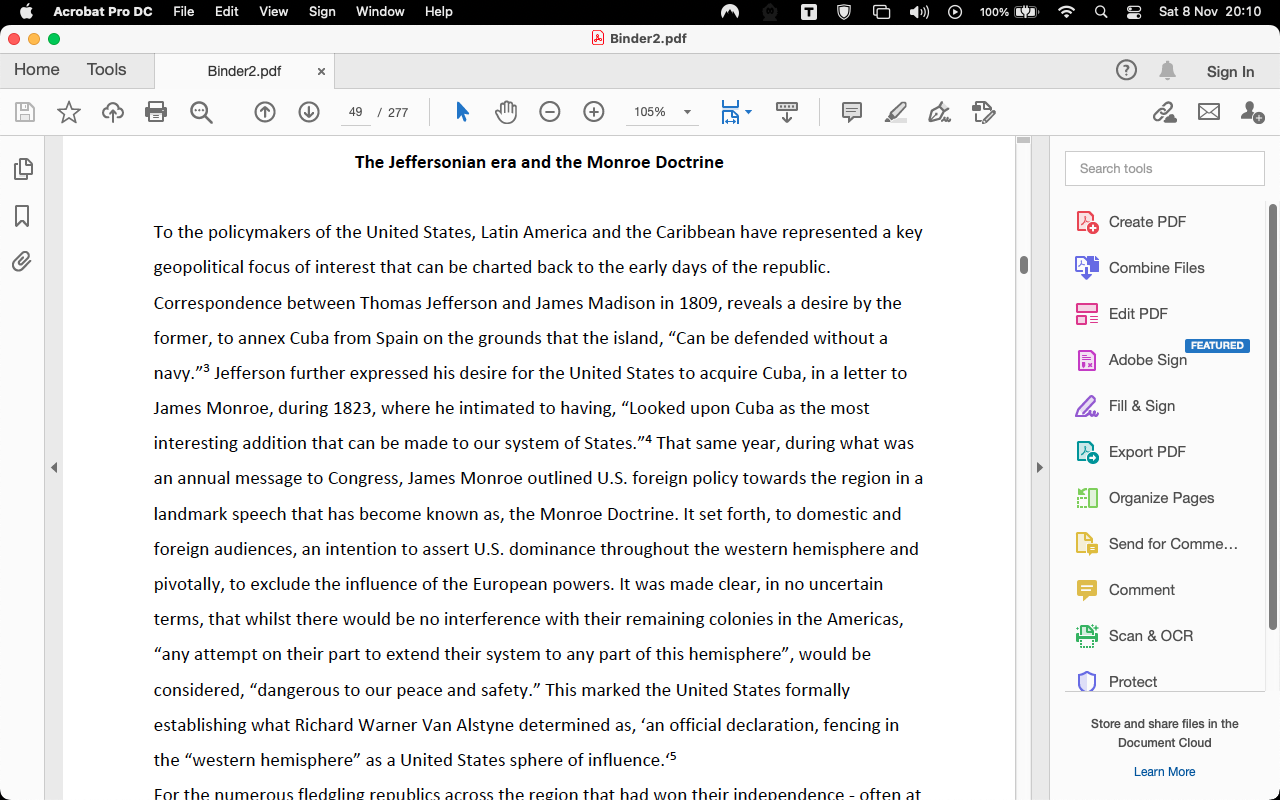Add a sticky note comment
1280x800 pixels.
852,112
